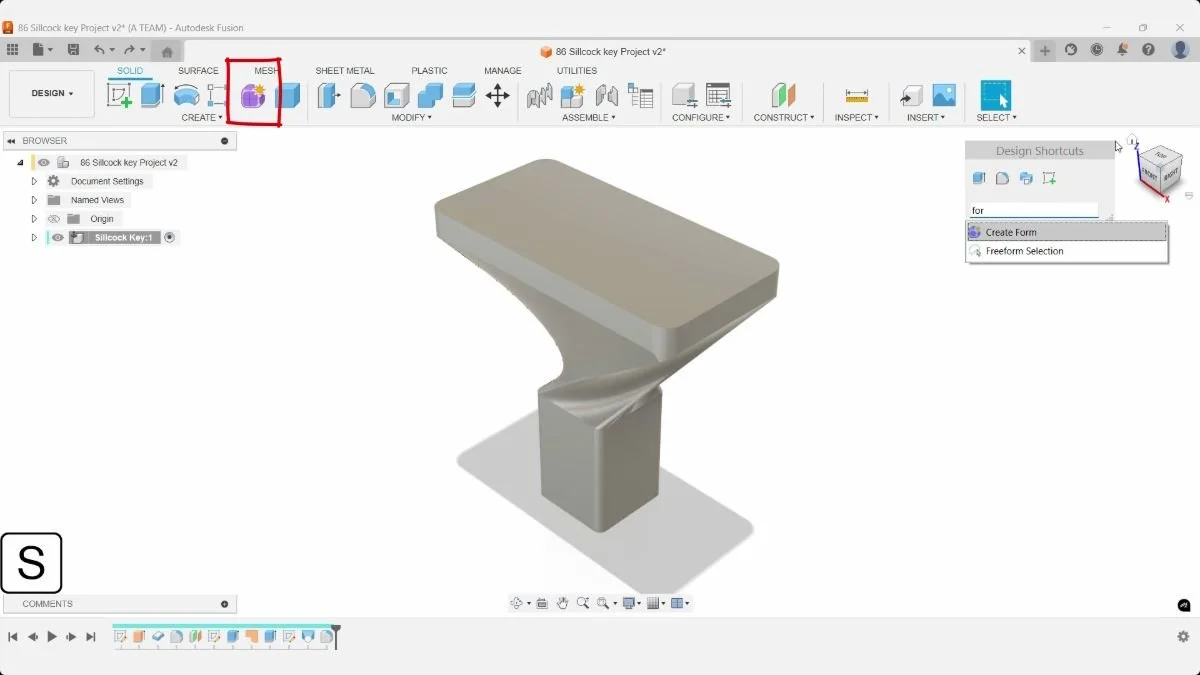Switch to the PLASTIC tab
Screen dimensions: 1200x675
(x=429, y=71)
